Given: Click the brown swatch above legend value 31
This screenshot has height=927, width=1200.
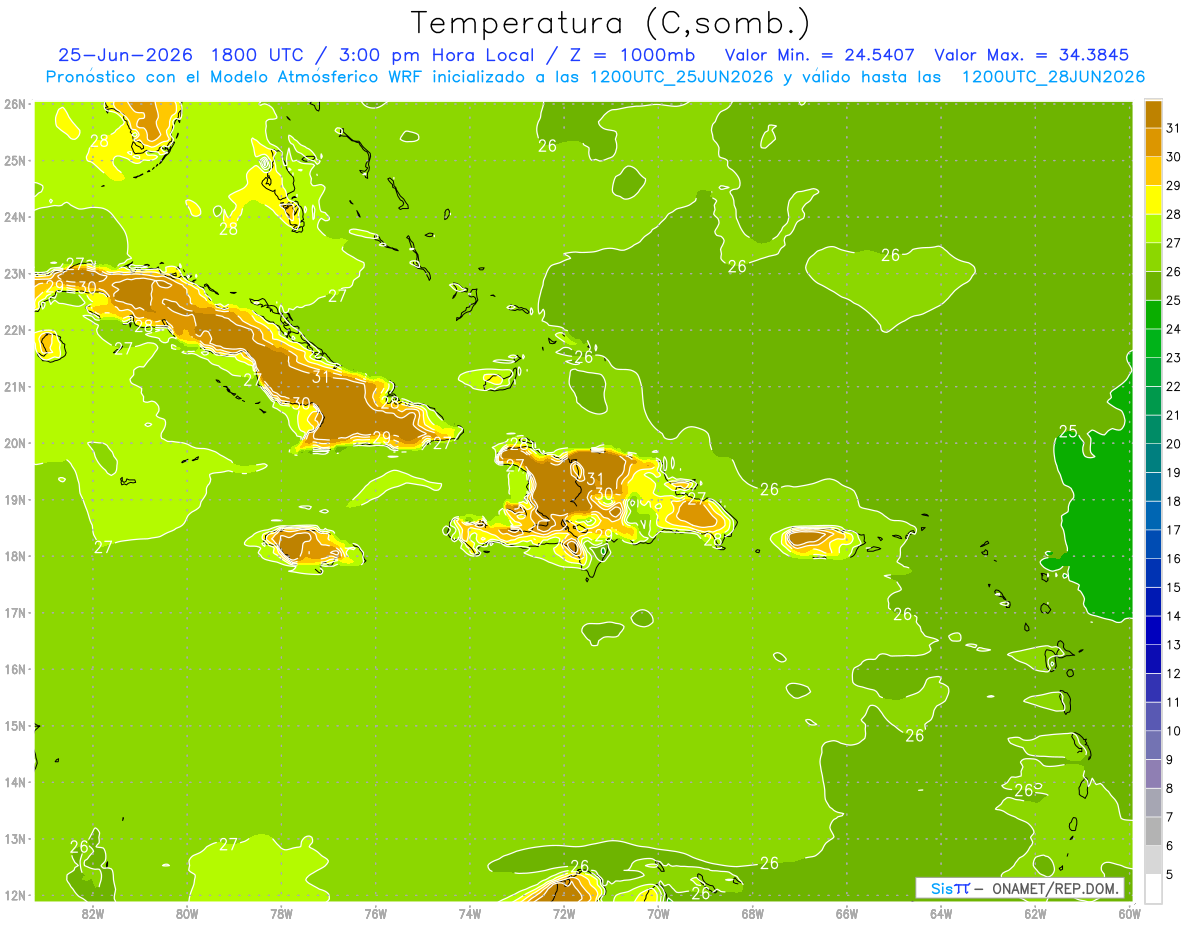Looking at the screenshot, I should [x=1154, y=114].
